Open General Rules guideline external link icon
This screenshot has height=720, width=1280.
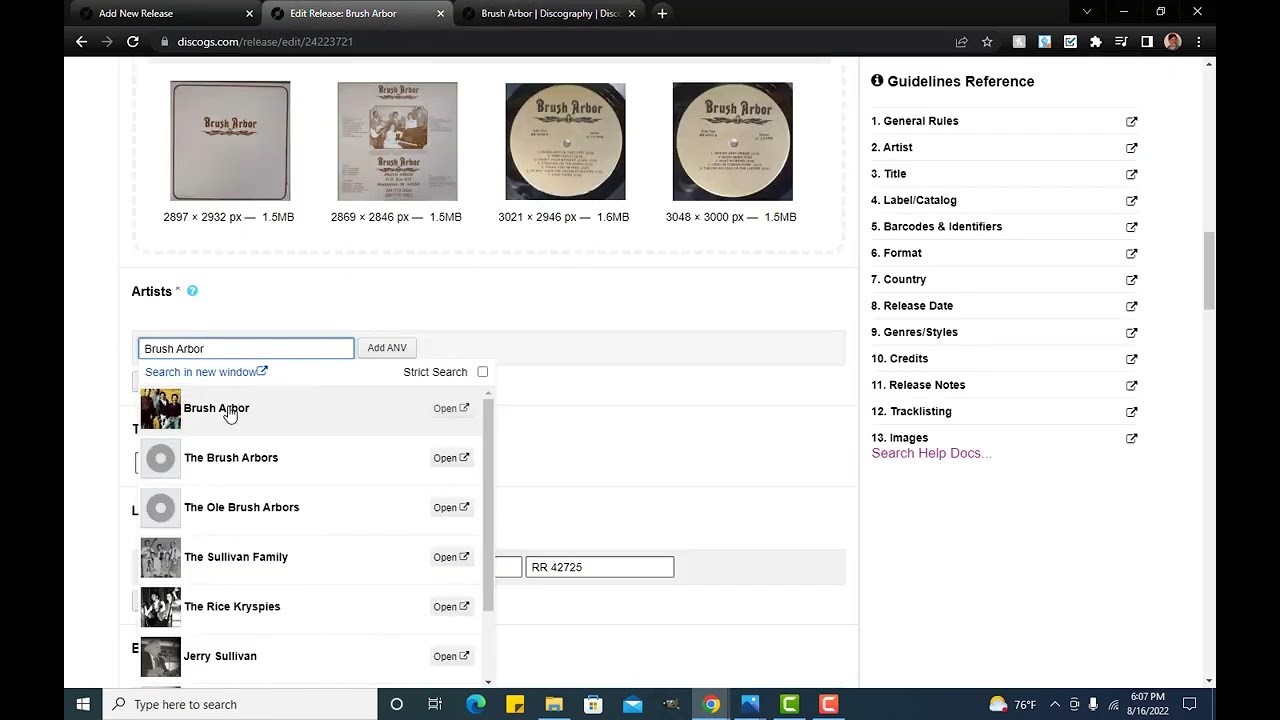1131,121
